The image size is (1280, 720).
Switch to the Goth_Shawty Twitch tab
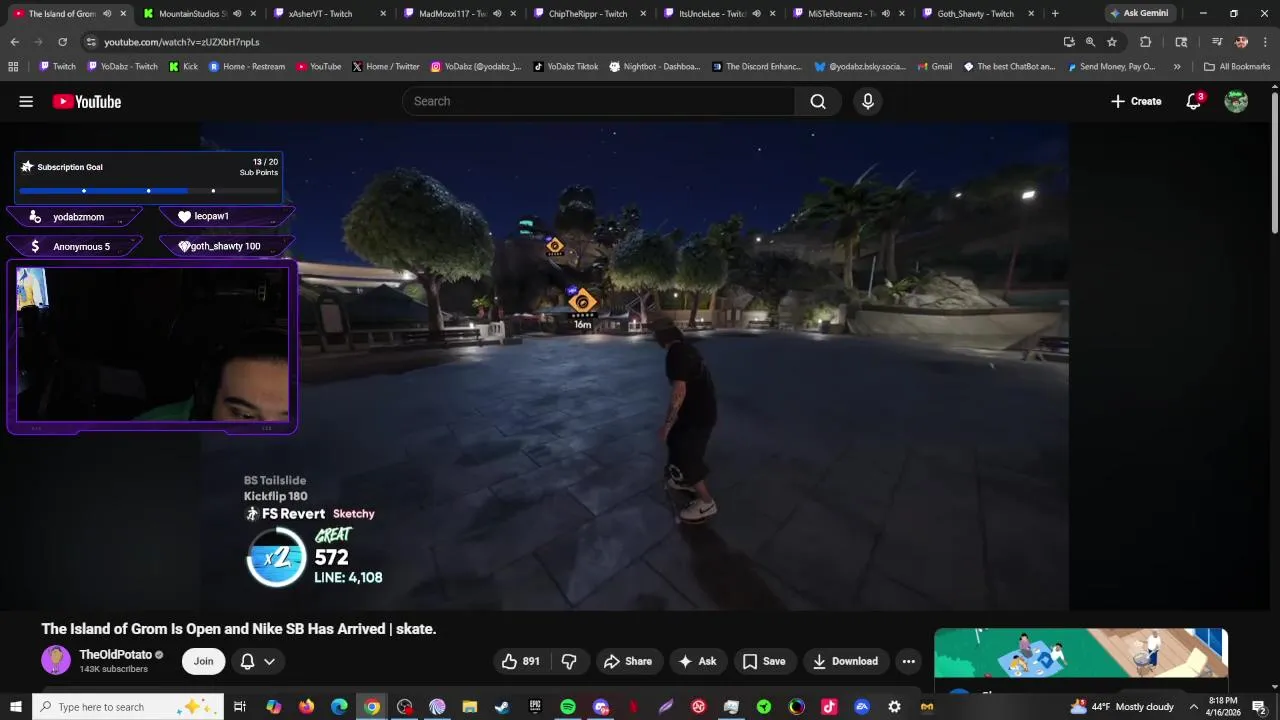(976, 14)
